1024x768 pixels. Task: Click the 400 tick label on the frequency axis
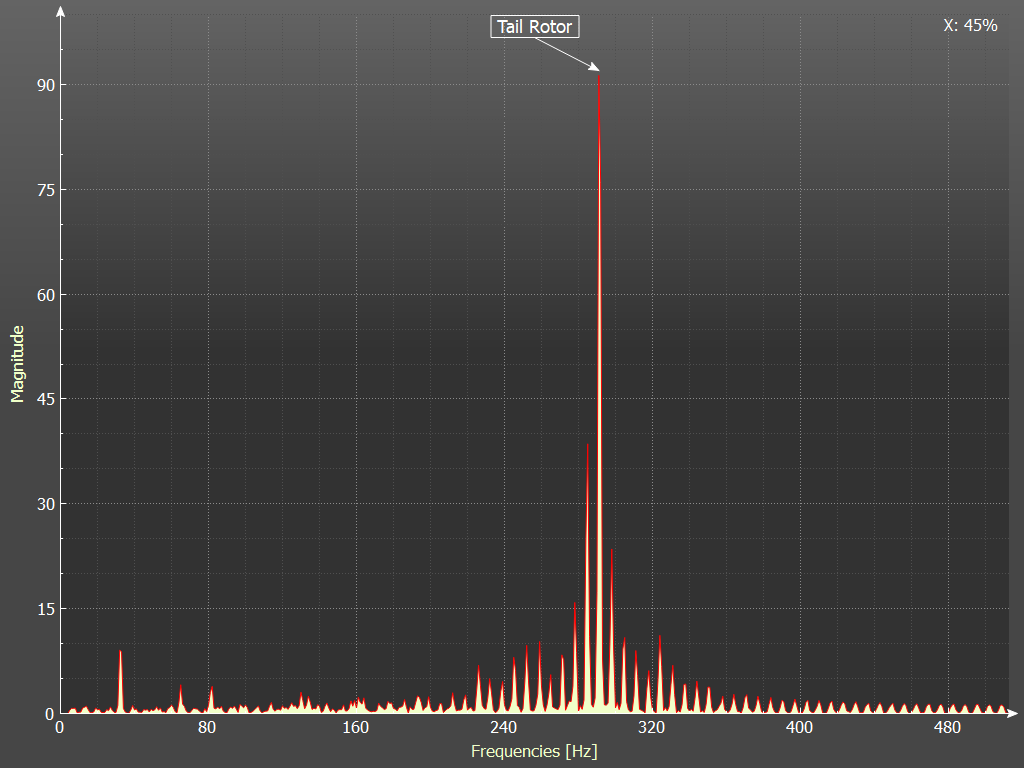tap(799, 727)
